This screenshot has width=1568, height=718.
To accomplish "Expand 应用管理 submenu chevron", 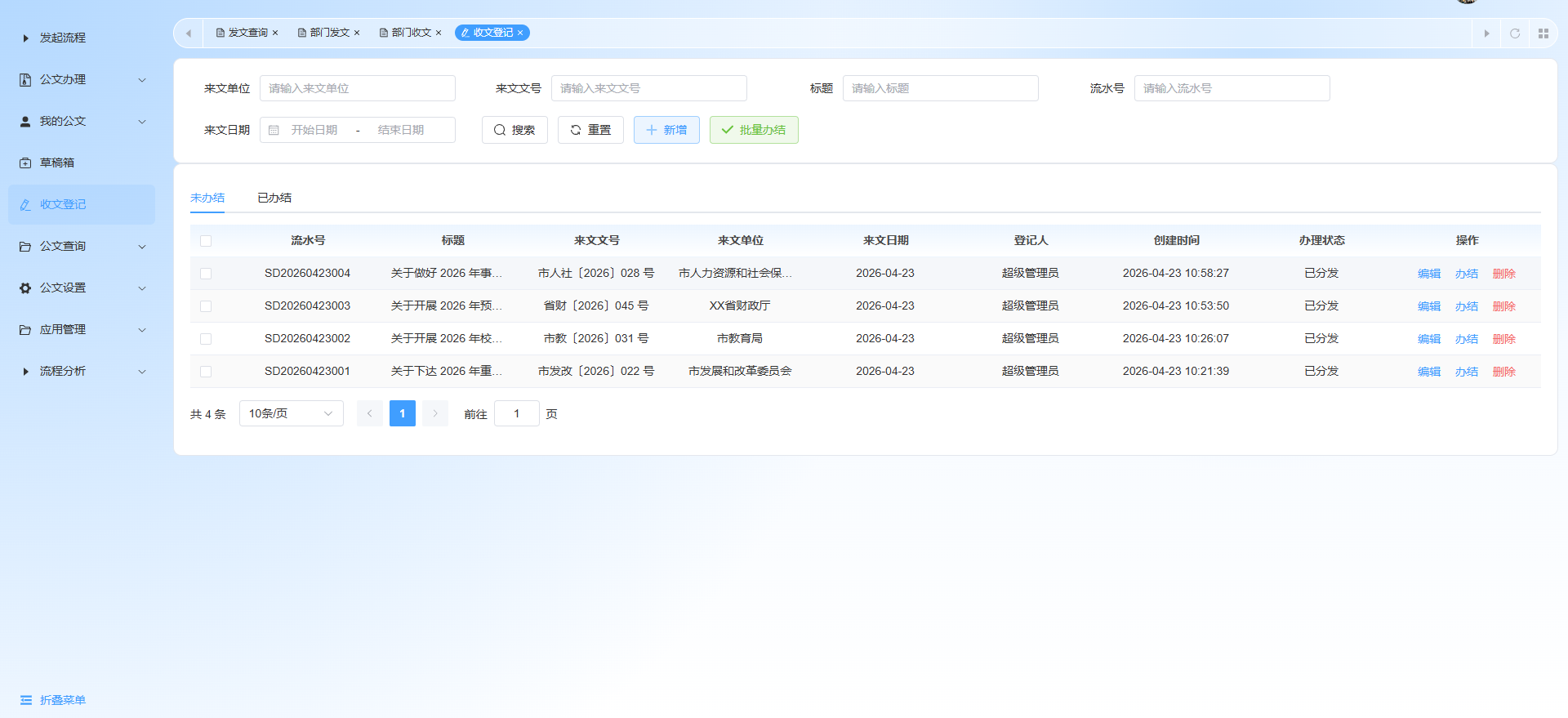I will pos(142,330).
